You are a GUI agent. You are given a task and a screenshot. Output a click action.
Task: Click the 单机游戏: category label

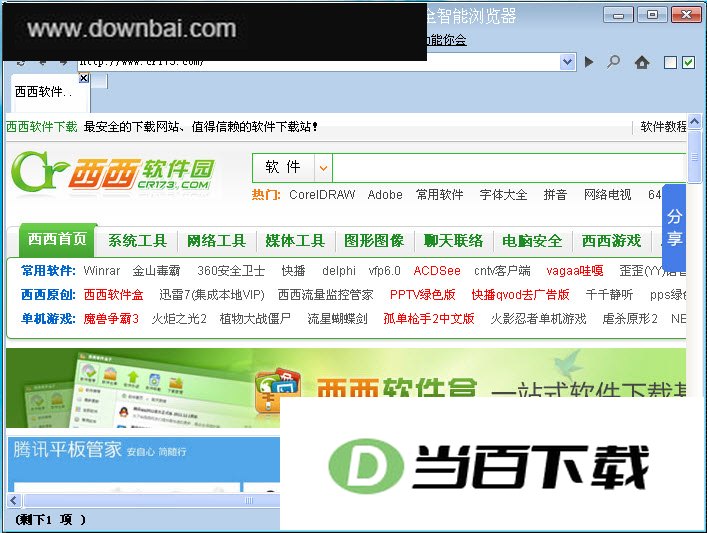(48, 319)
